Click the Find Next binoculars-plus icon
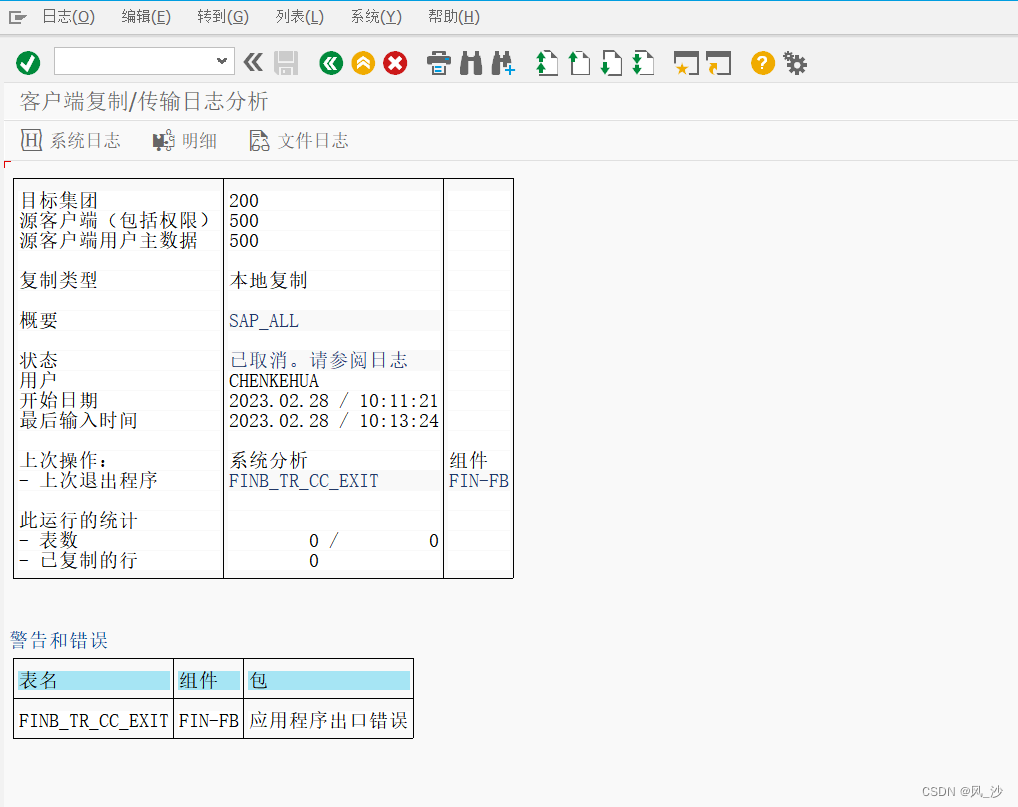The image size is (1018, 807). click(x=503, y=63)
